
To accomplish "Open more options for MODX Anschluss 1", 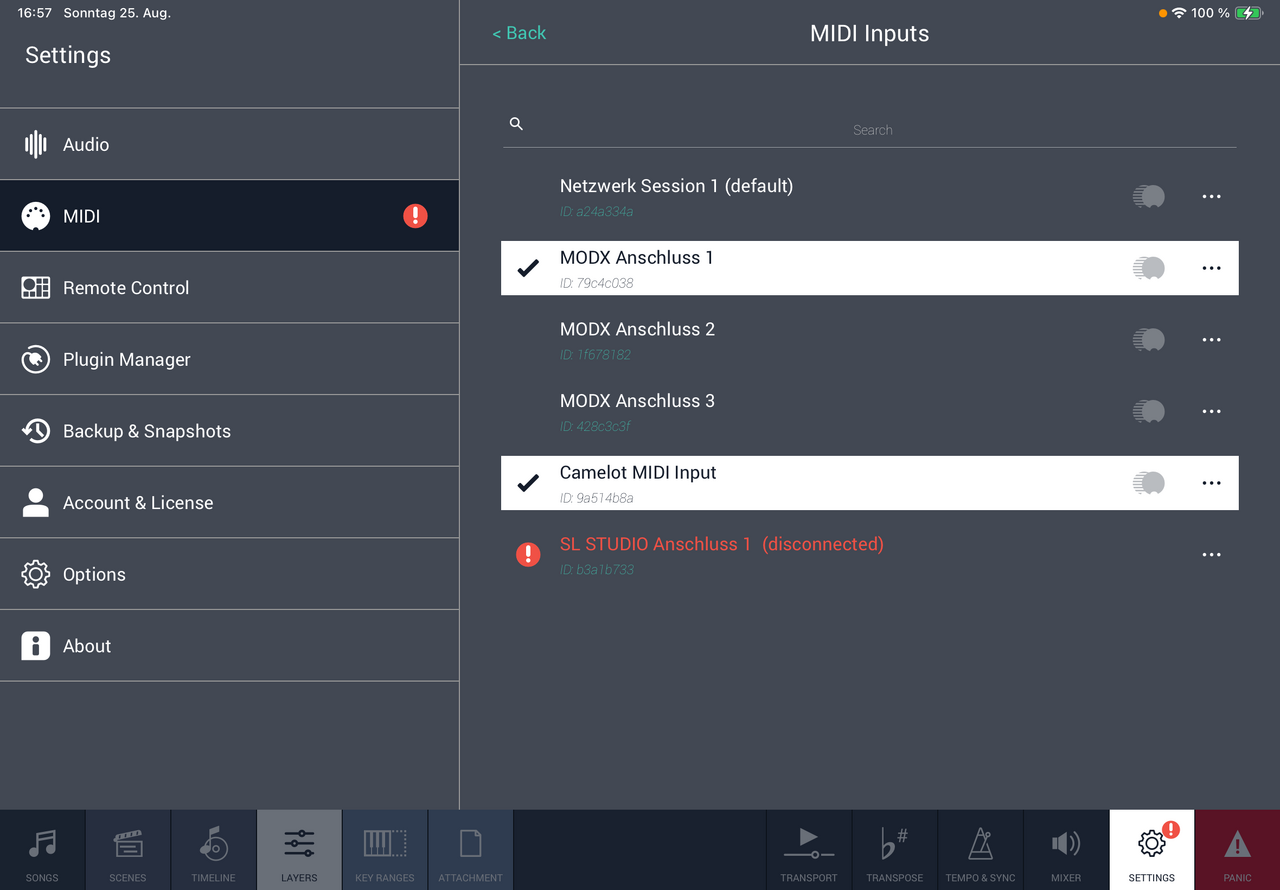I will point(1211,268).
